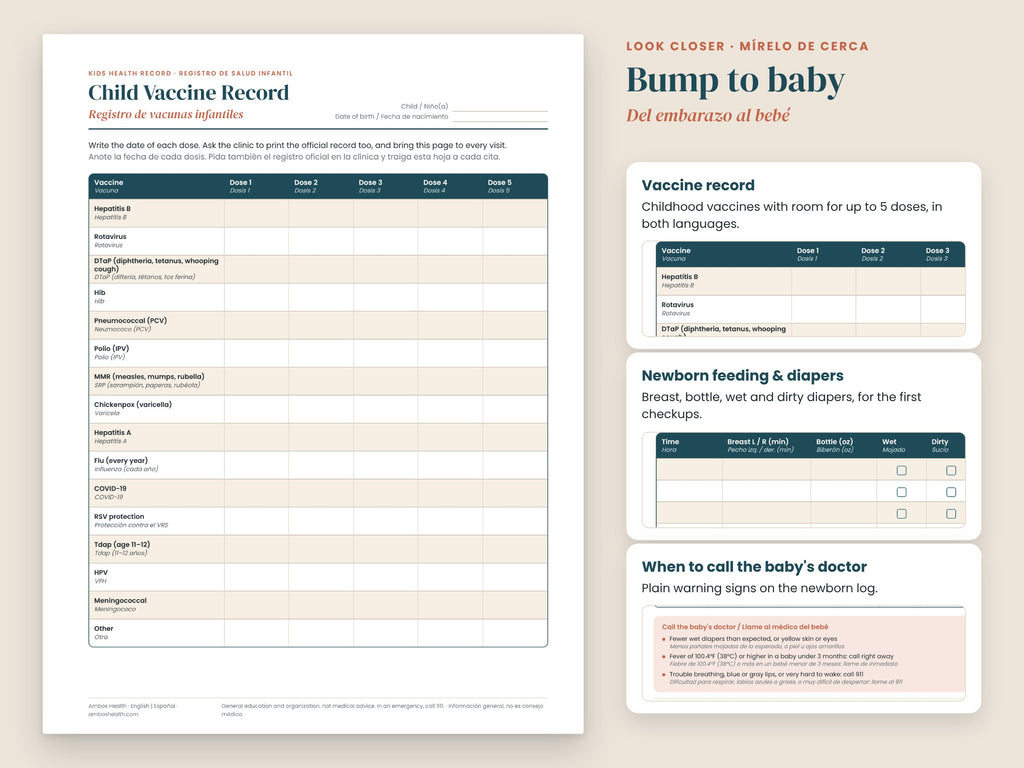1024x768 pixels.
Task: Open the Vaccine record card preview image
Action: [x=803, y=289]
